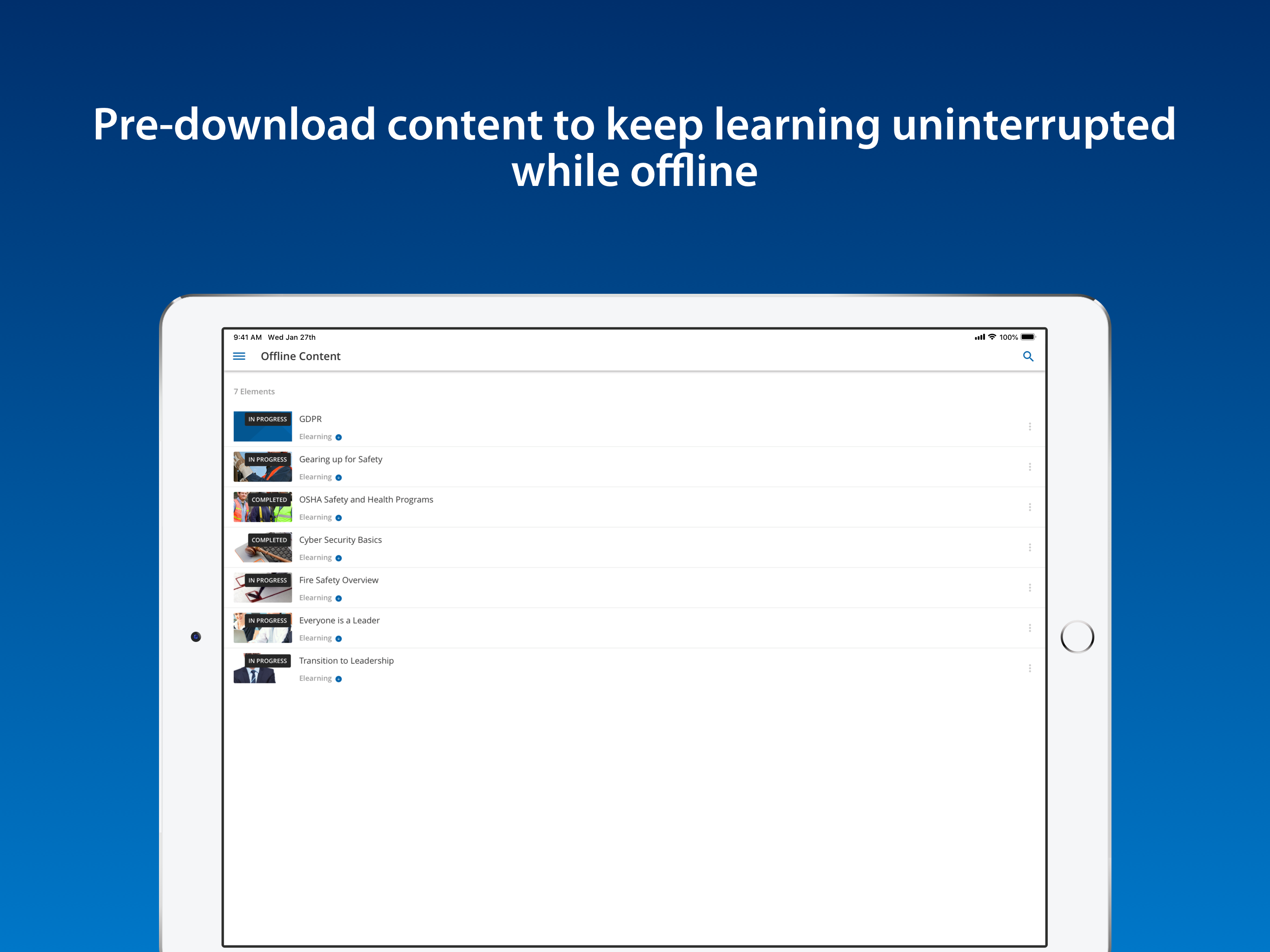Open the hamburger navigation menu

(239, 357)
